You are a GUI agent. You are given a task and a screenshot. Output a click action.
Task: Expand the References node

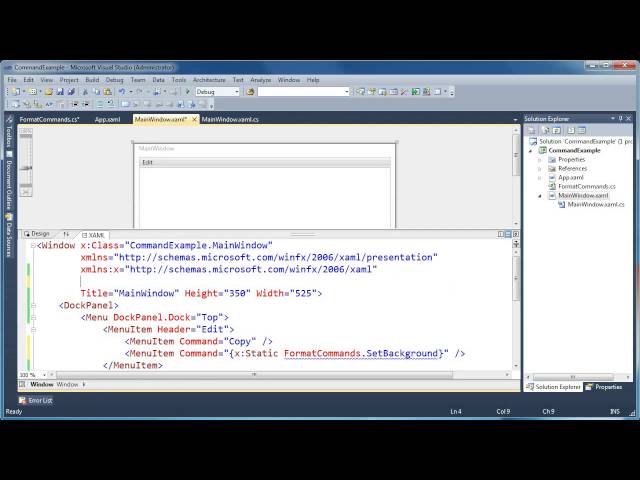pyautogui.click(x=540, y=169)
